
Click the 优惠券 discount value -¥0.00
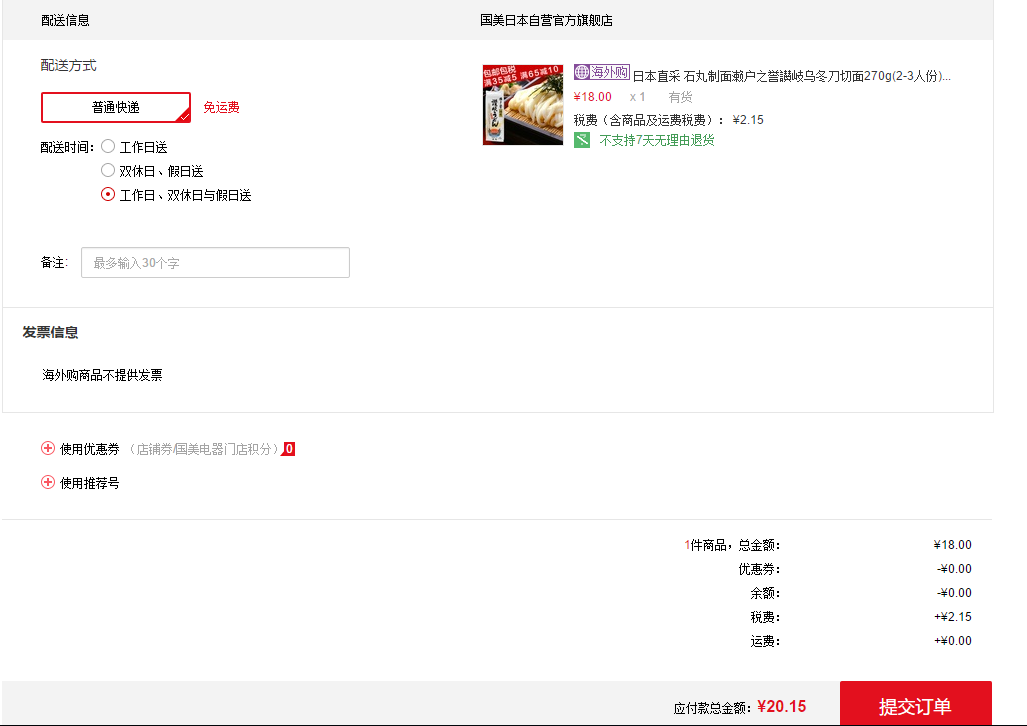pyautogui.click(x=954, y=569)
